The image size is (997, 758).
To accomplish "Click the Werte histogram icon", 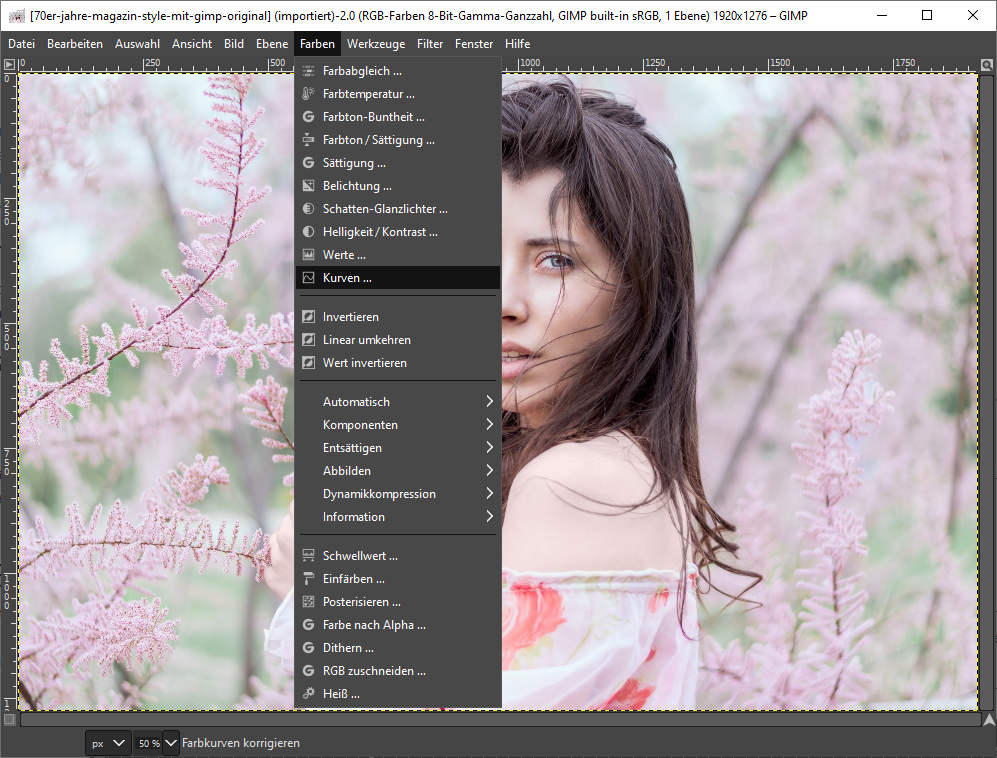I will pyautogui.click(x=309, y=255).
